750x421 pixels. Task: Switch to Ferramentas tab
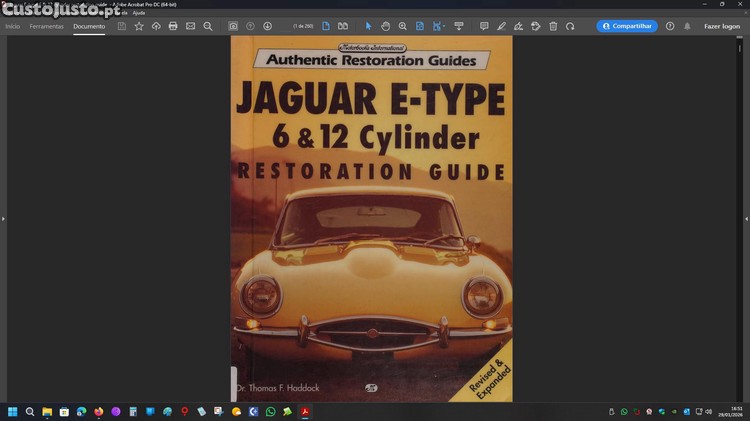pyautogui.click(x=46, y=26)
